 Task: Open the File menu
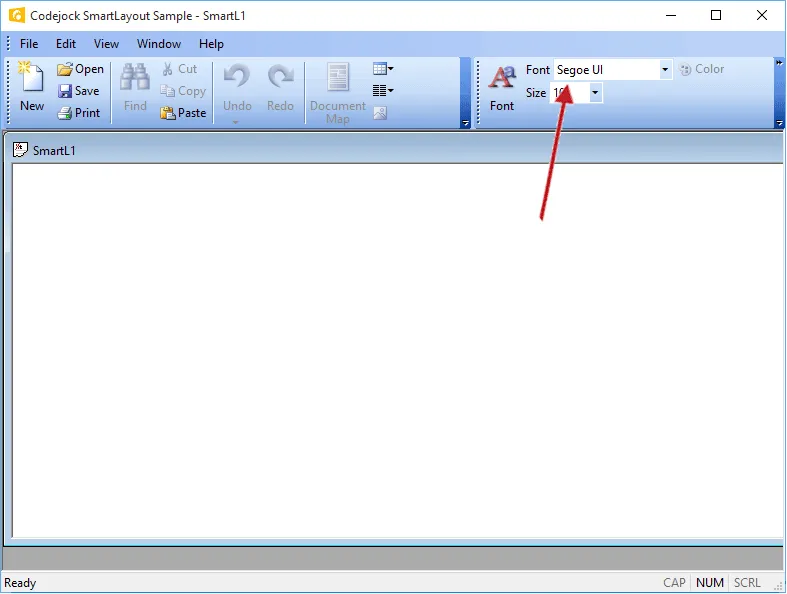click(x=29, y=44)
